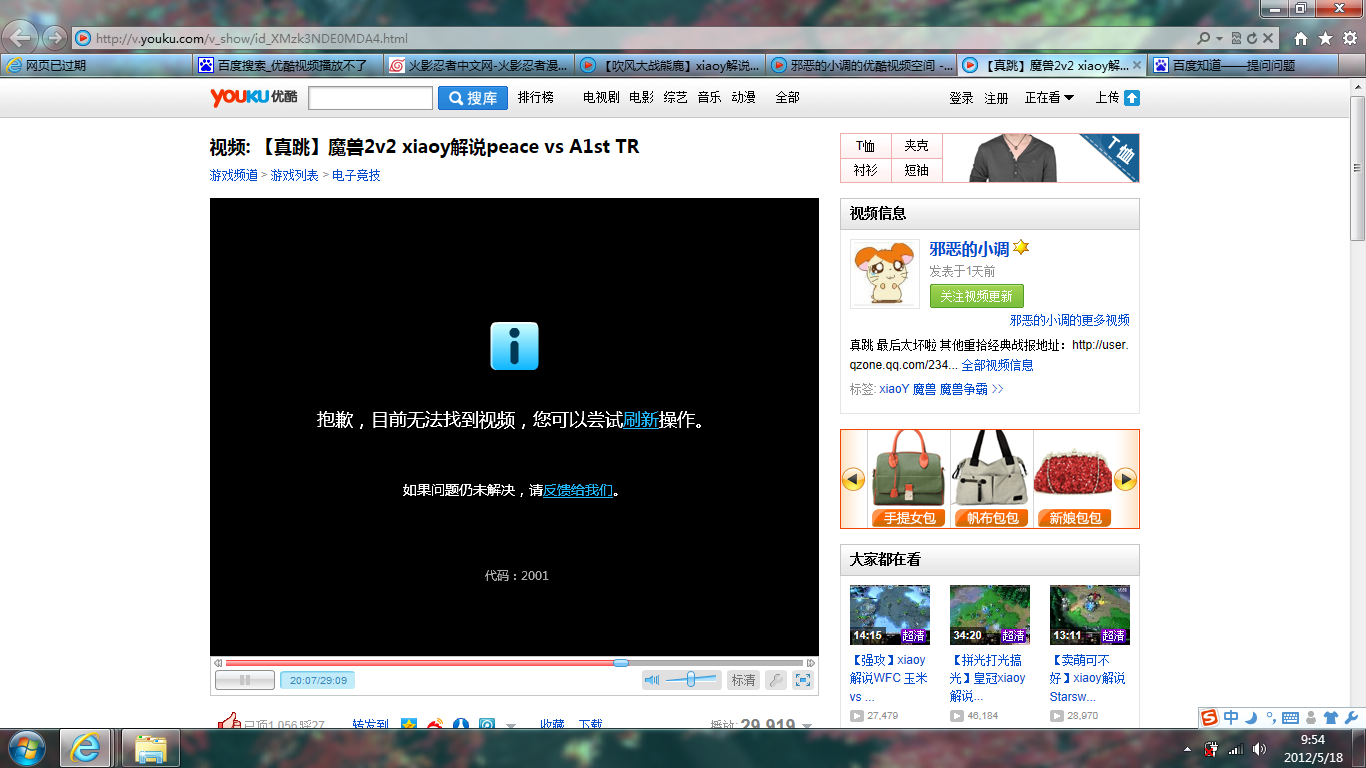Image resolution: width=1366 pixels, height=768 pixels.
Task: Toggle the half-moon width mode icon
Action: click(x=1251, y=717)
